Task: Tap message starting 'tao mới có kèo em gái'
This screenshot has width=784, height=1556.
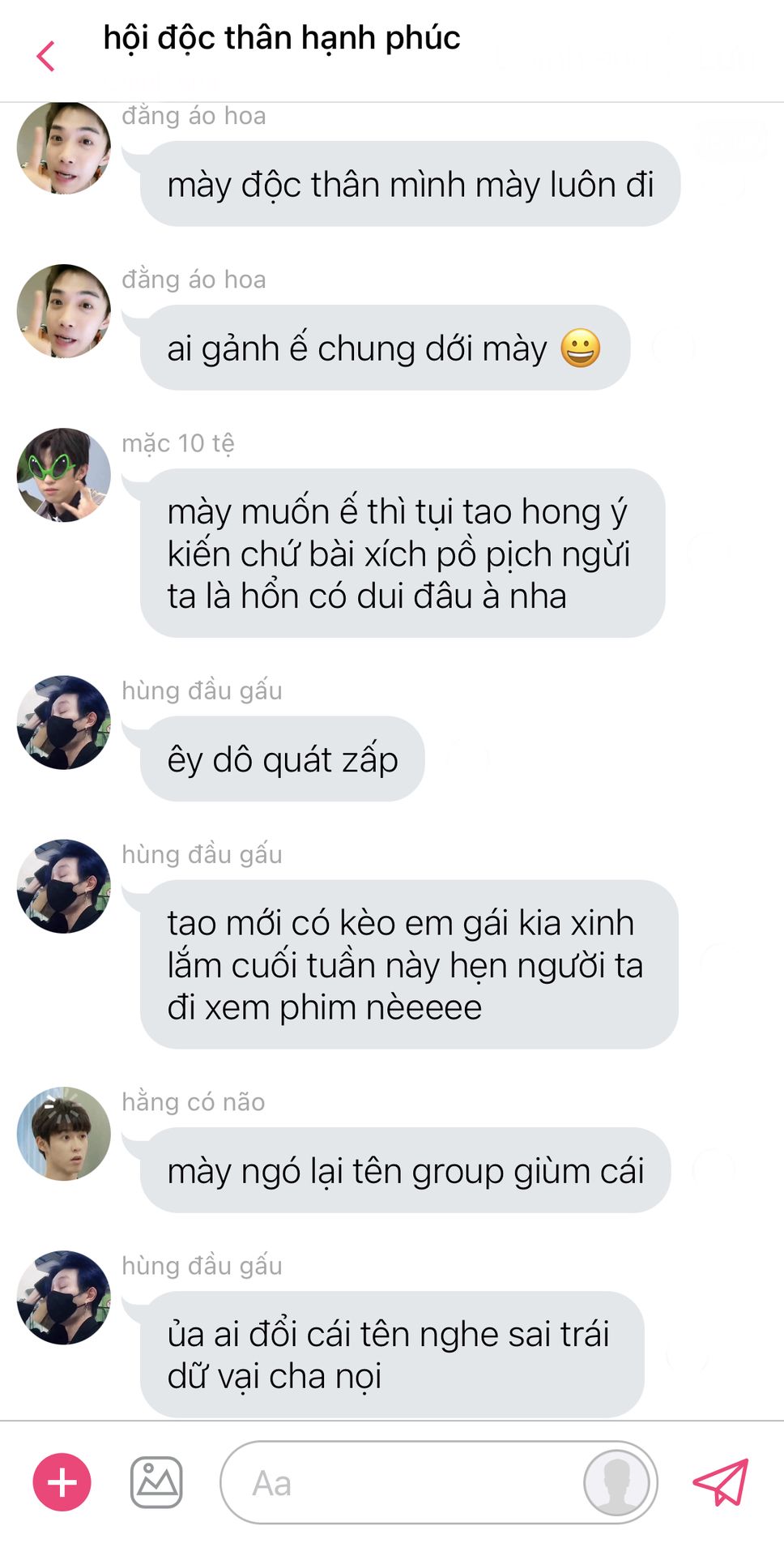Action: pos(409,964)
